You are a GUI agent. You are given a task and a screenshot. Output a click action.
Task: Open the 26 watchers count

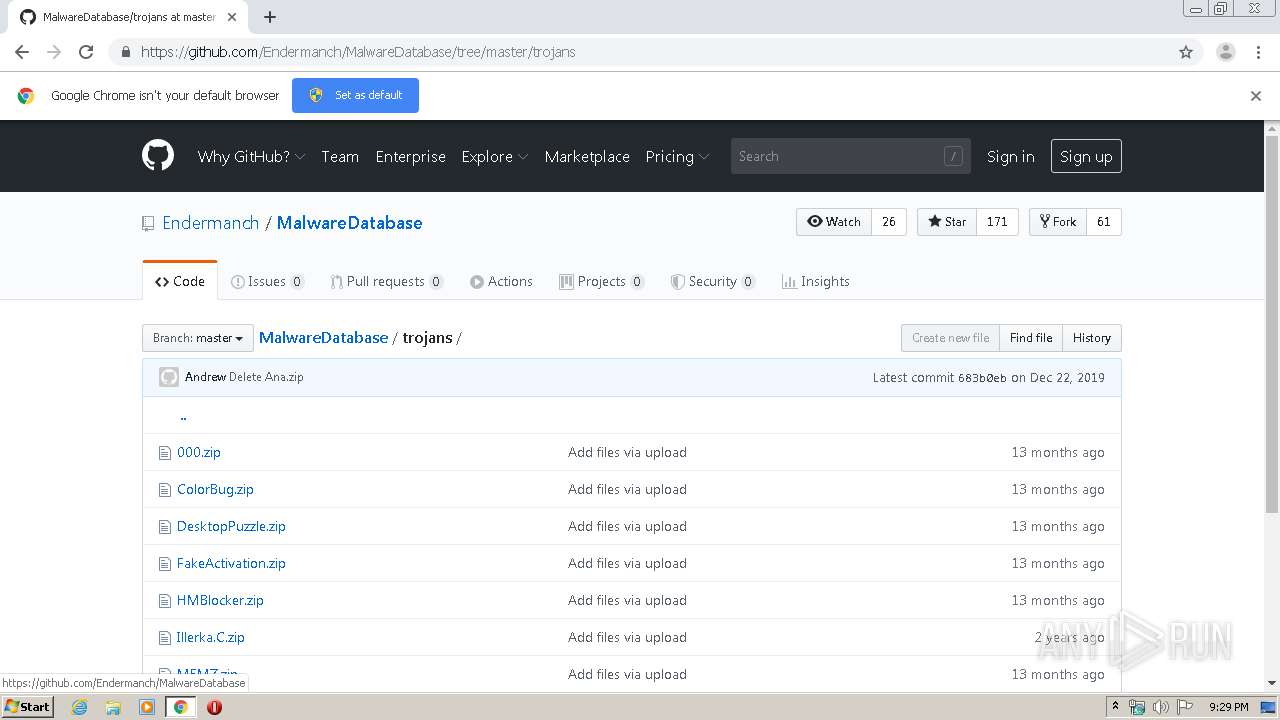click(889, 222)
